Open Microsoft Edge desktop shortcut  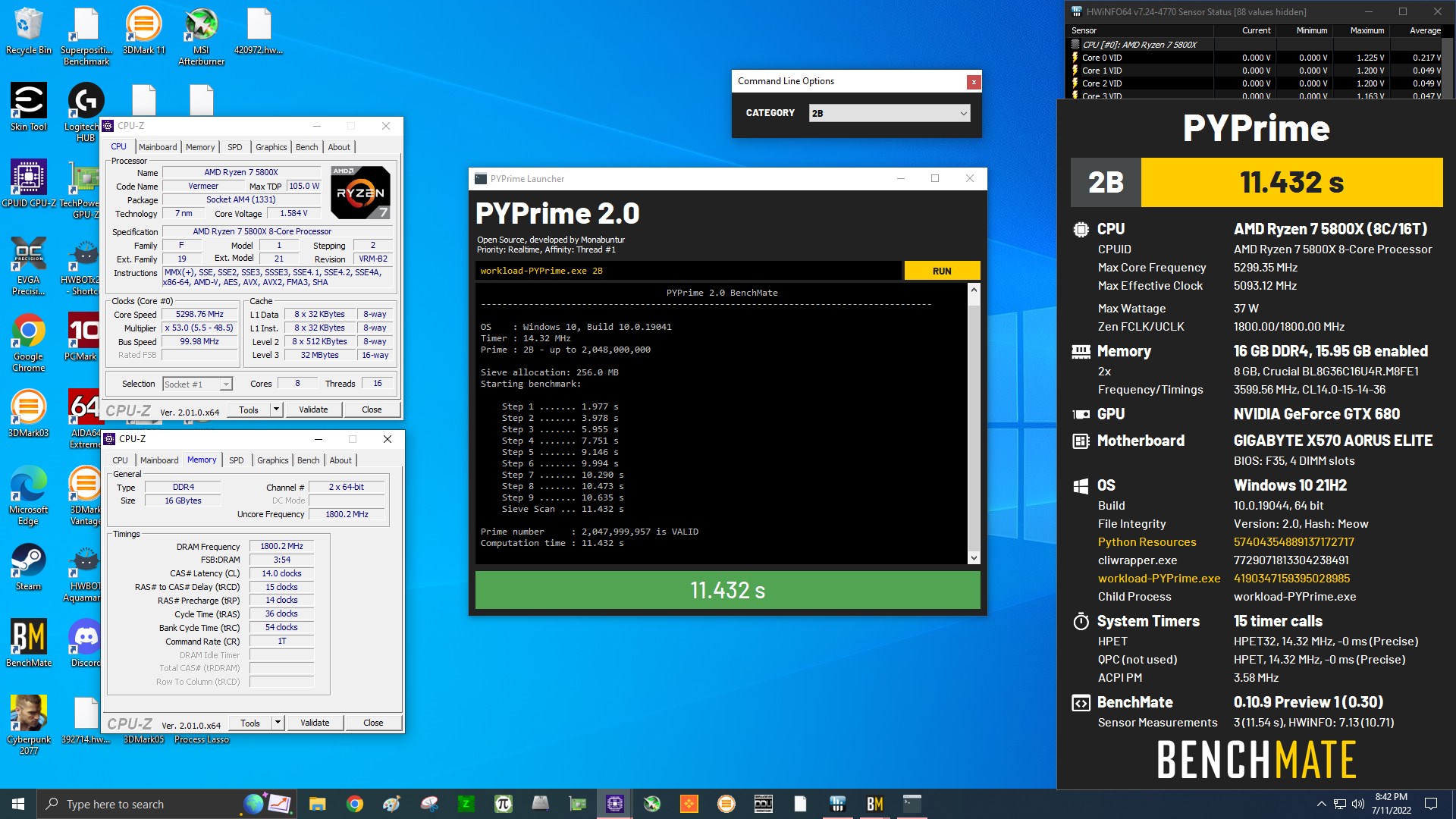coord(29,496)
